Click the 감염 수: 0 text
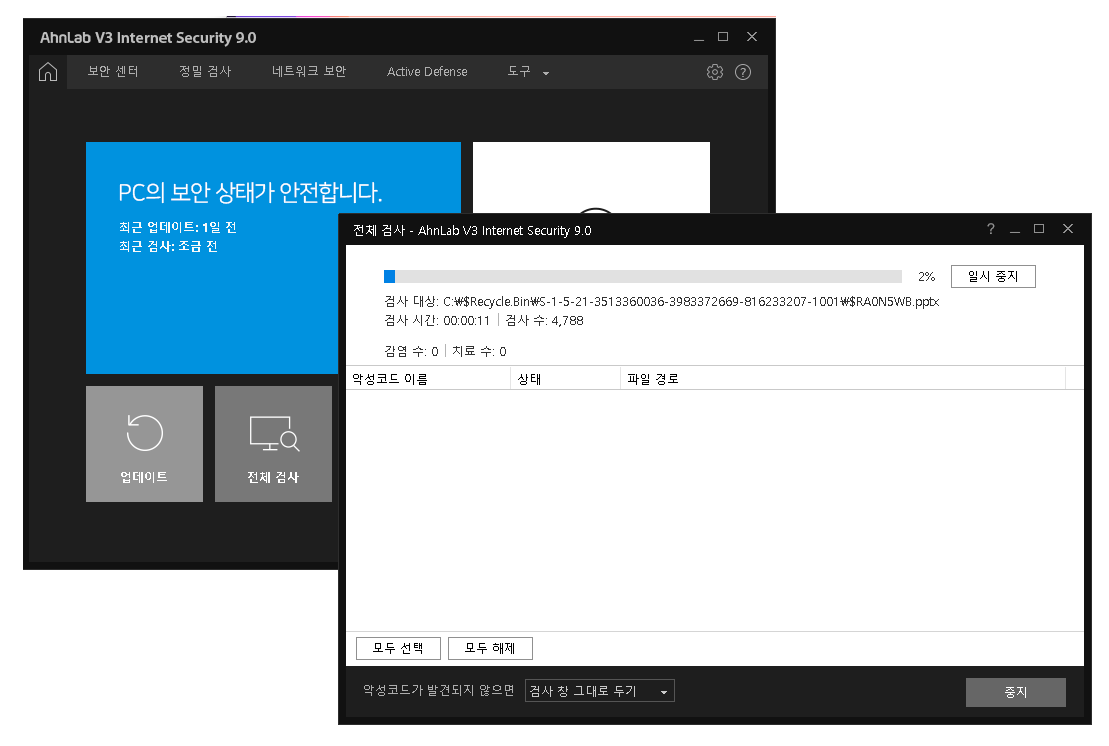The height and width of the screenshot is (746, 1109). (412, 351)
